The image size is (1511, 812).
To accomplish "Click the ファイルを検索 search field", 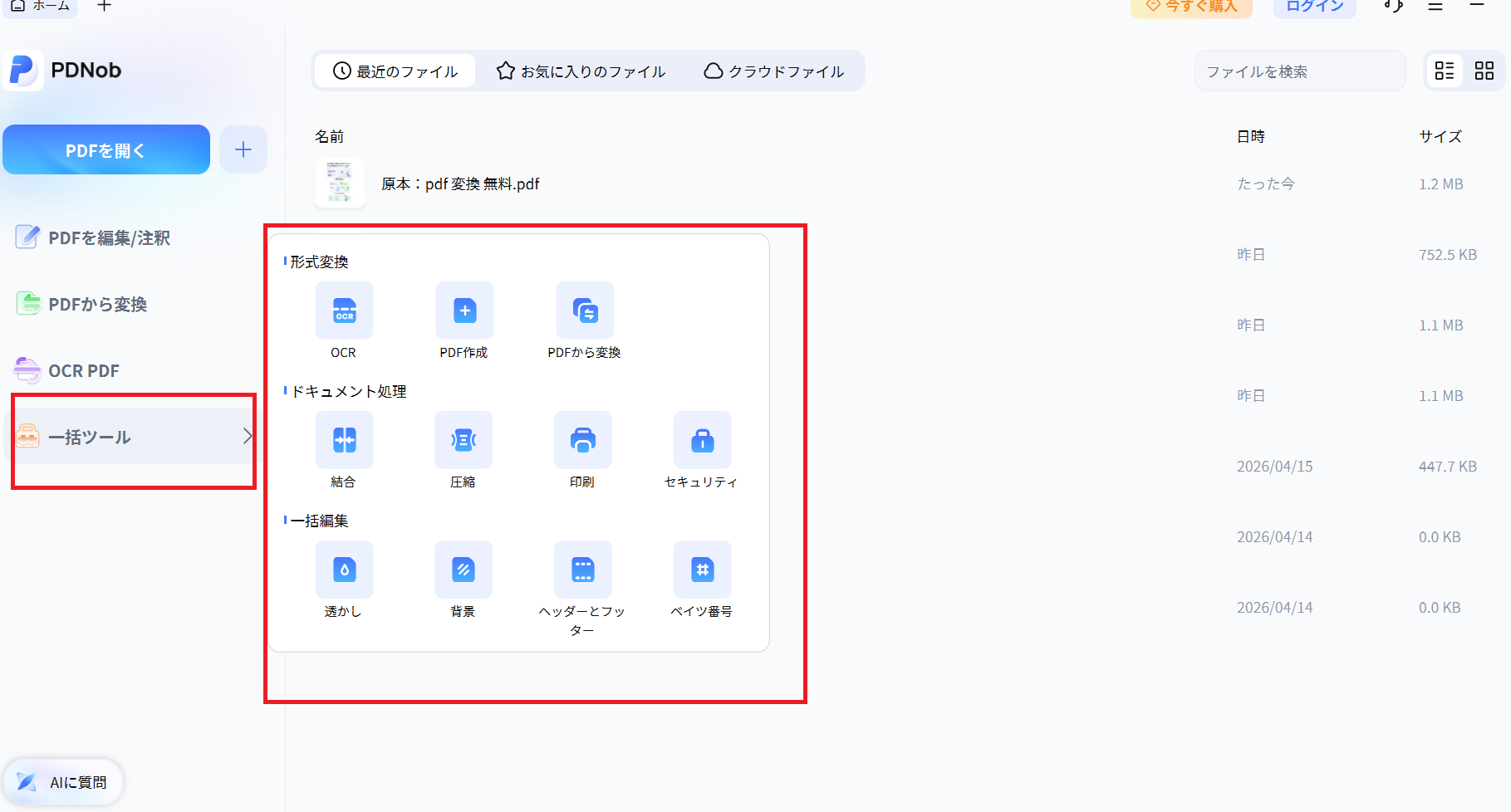I will pyautogui.click(x=1300, y=71).
